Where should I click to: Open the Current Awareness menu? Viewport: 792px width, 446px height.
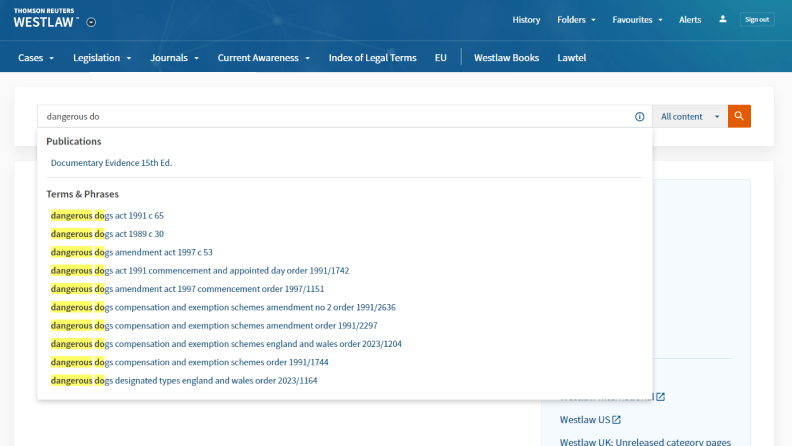tap(264, 58)
